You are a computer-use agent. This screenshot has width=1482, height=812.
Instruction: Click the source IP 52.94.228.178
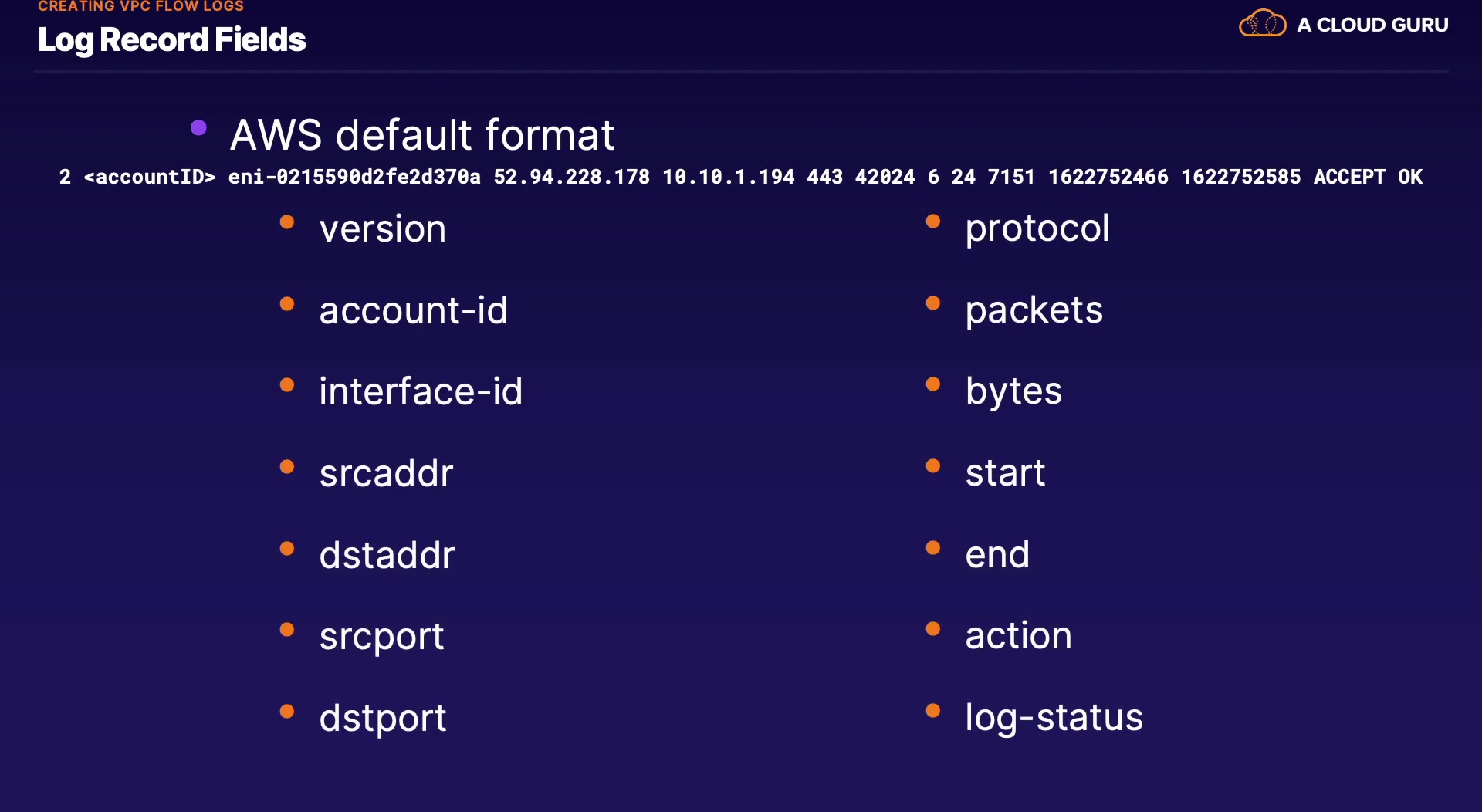coord(571,177)
